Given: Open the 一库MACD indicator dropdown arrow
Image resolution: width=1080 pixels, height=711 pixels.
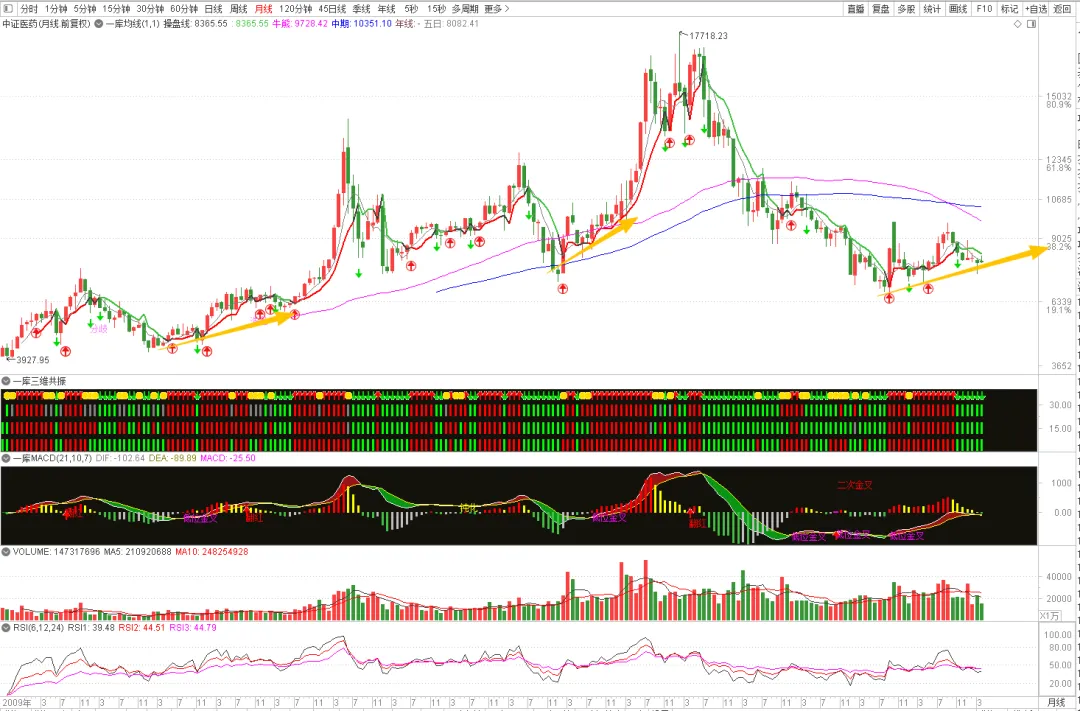Looking at the screenshot, I should point(6,458).
